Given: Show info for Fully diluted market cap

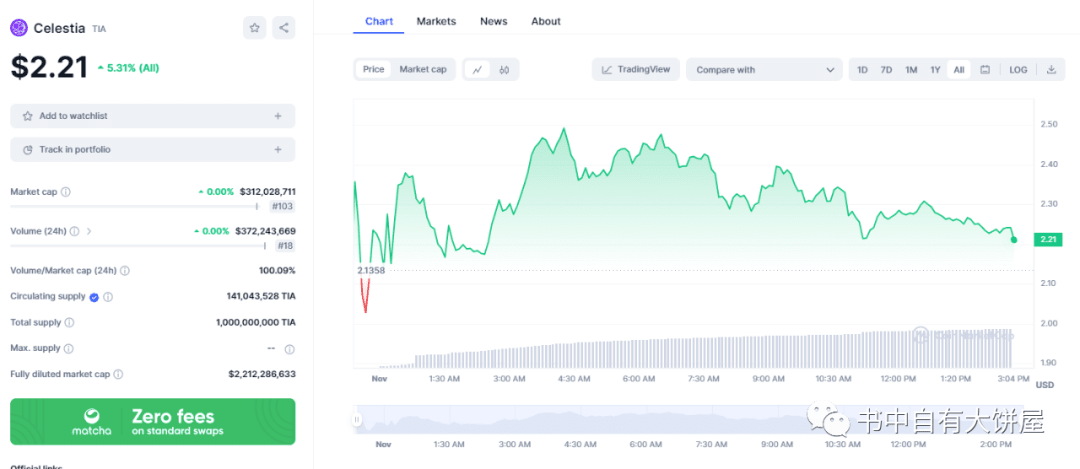Looking at the screenshot, I should click(118, 374).
